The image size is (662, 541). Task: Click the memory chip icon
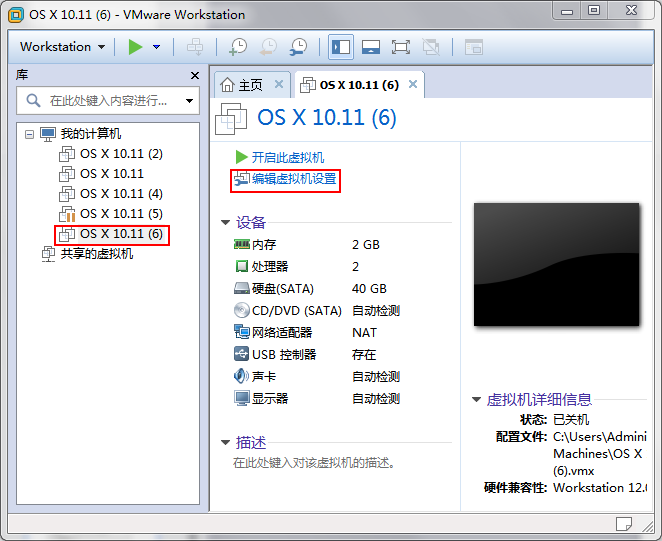pyautogui.click(x=242, y=244)
